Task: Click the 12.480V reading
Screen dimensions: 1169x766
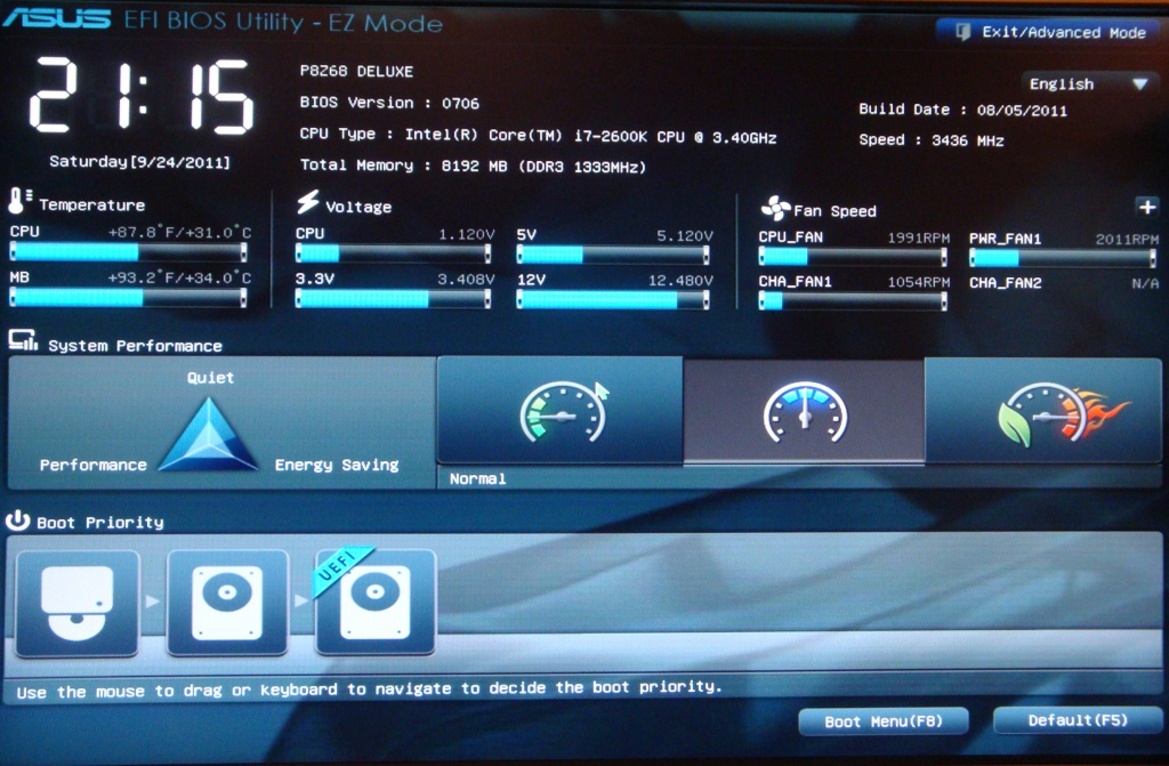Action: (680, 280)
